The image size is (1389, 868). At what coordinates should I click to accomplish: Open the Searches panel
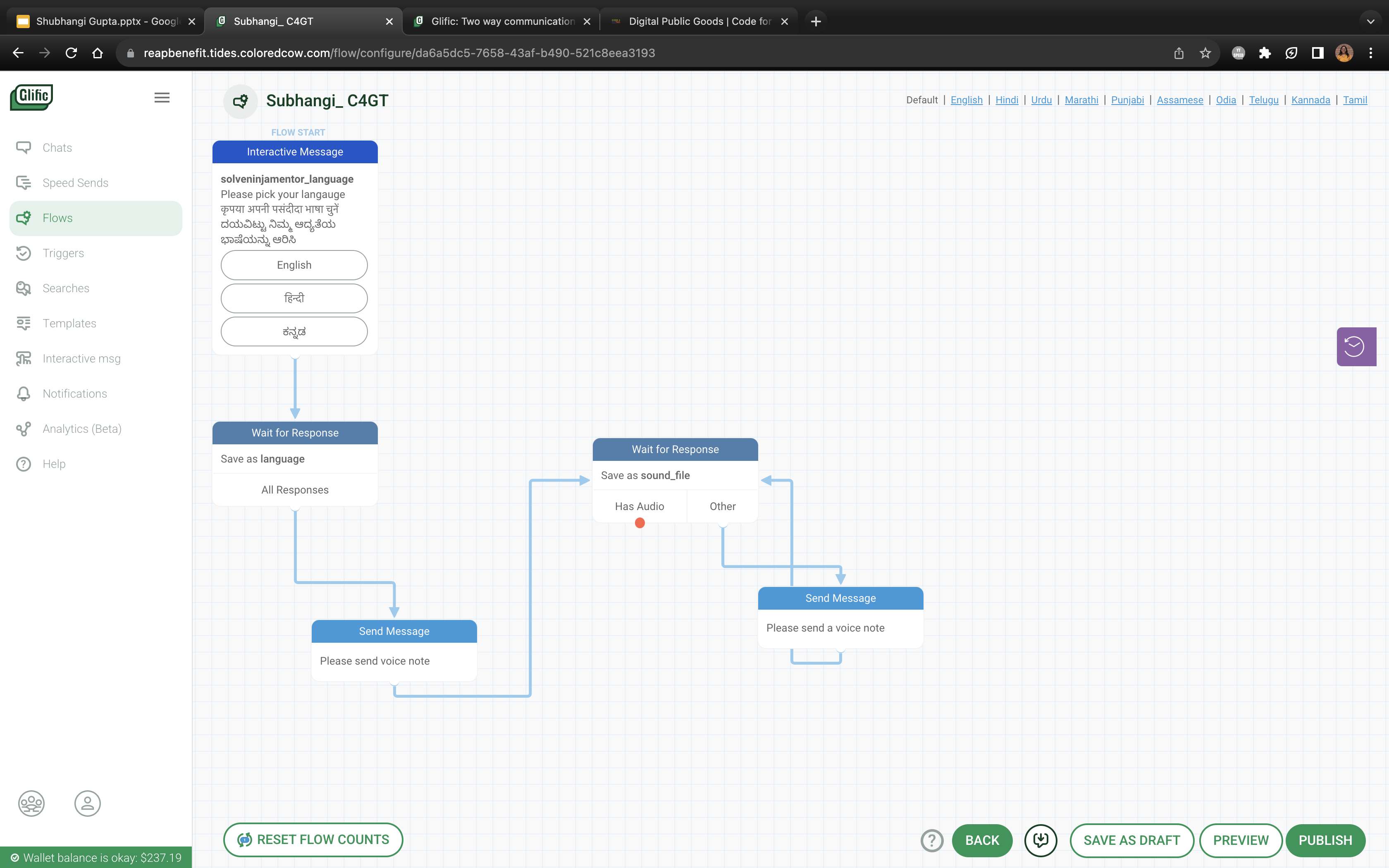[x=65, y=288]
